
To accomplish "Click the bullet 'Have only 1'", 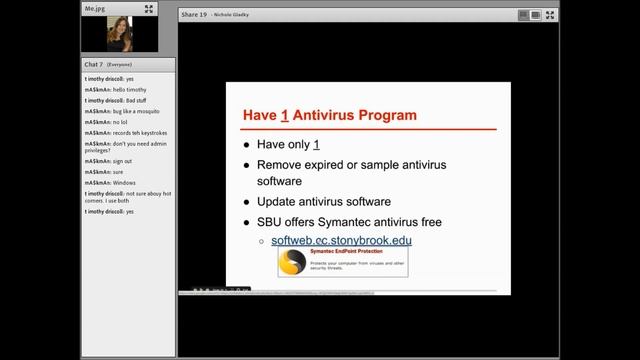I will coord(288,144).
